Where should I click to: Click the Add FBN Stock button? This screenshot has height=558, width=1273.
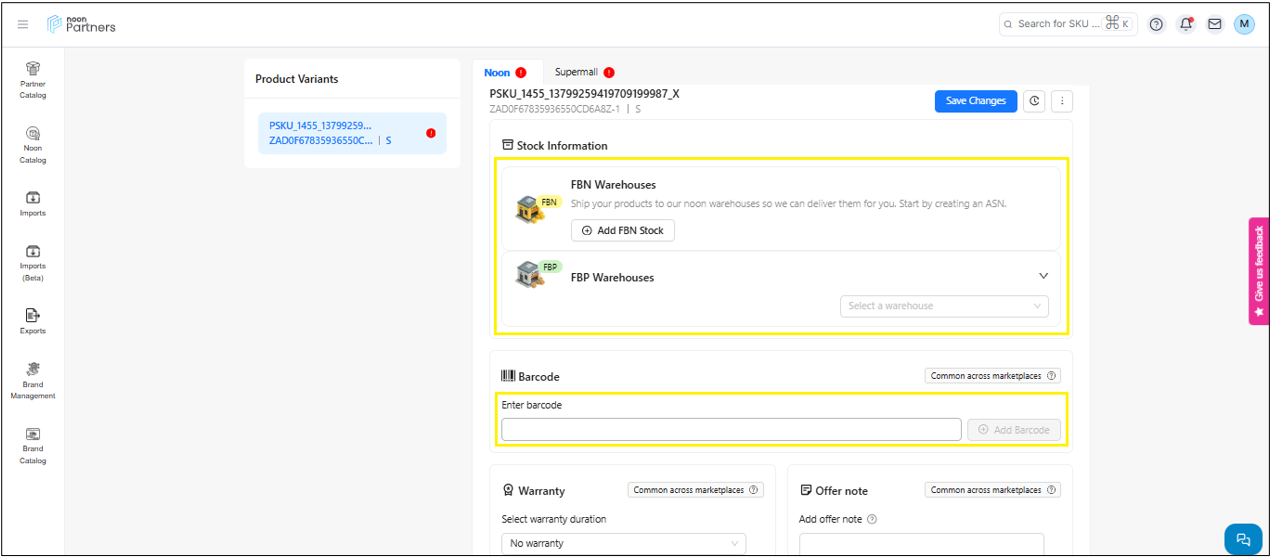(x=623, y=231)
